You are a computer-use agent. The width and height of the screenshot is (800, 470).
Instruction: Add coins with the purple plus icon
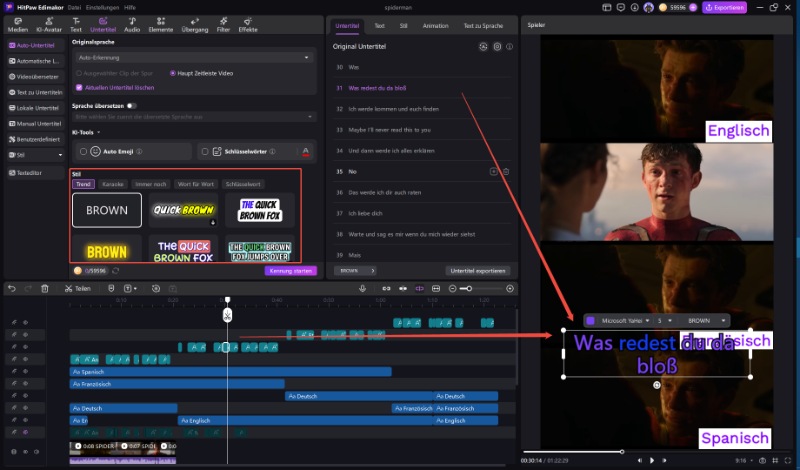(693, 7)
